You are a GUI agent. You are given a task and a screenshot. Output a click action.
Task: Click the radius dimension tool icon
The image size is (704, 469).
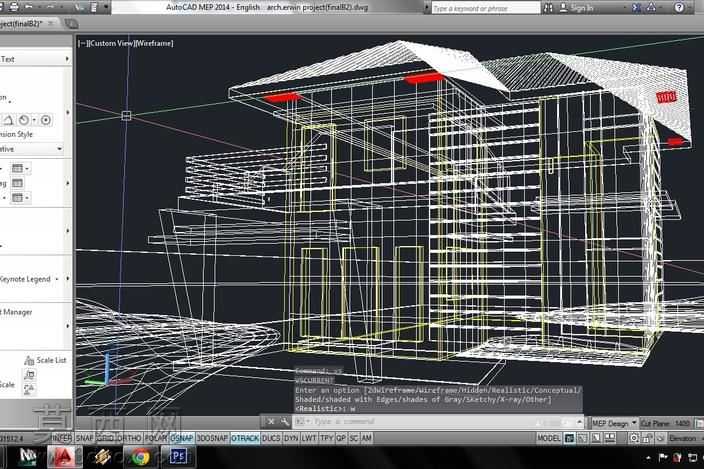click(24, 120)
